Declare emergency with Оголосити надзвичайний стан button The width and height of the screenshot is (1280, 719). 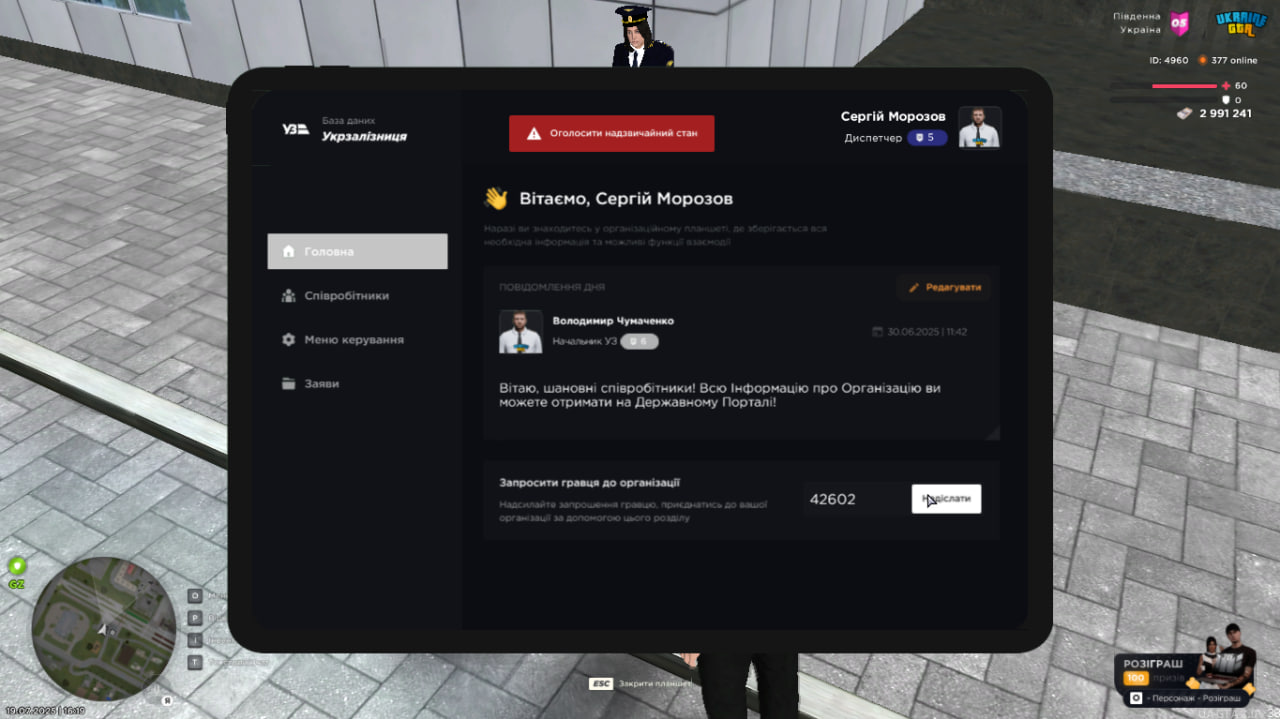pyautogui.click(x=611, y=133)
